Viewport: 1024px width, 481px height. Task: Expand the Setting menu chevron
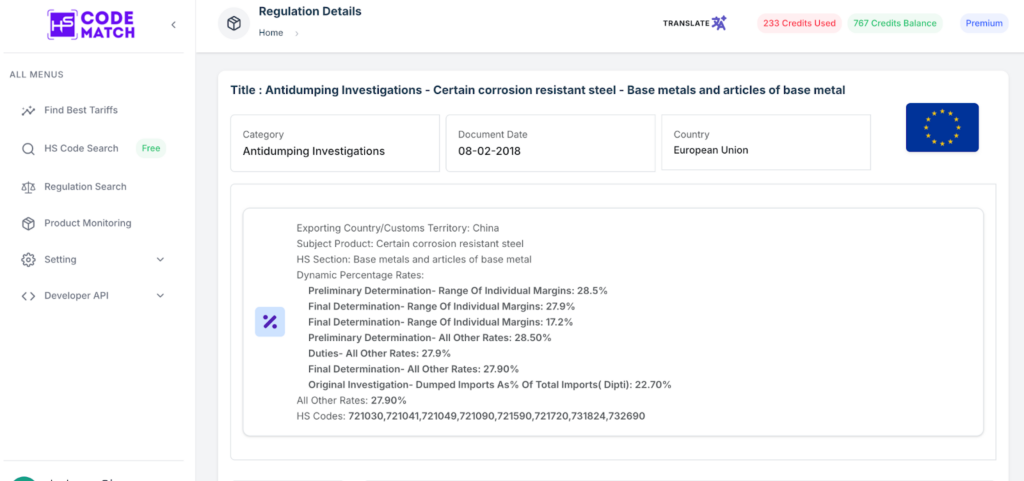[x=161, y=260]
